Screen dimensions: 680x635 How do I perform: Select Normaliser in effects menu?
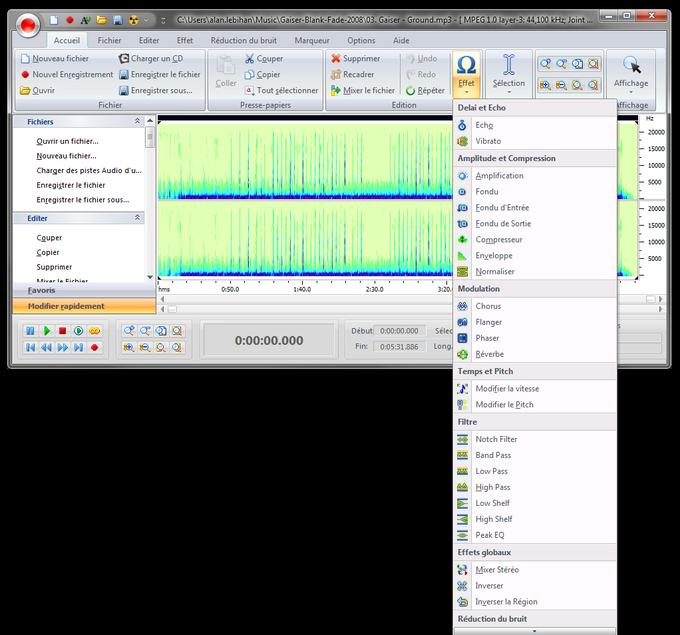(535, 272)
